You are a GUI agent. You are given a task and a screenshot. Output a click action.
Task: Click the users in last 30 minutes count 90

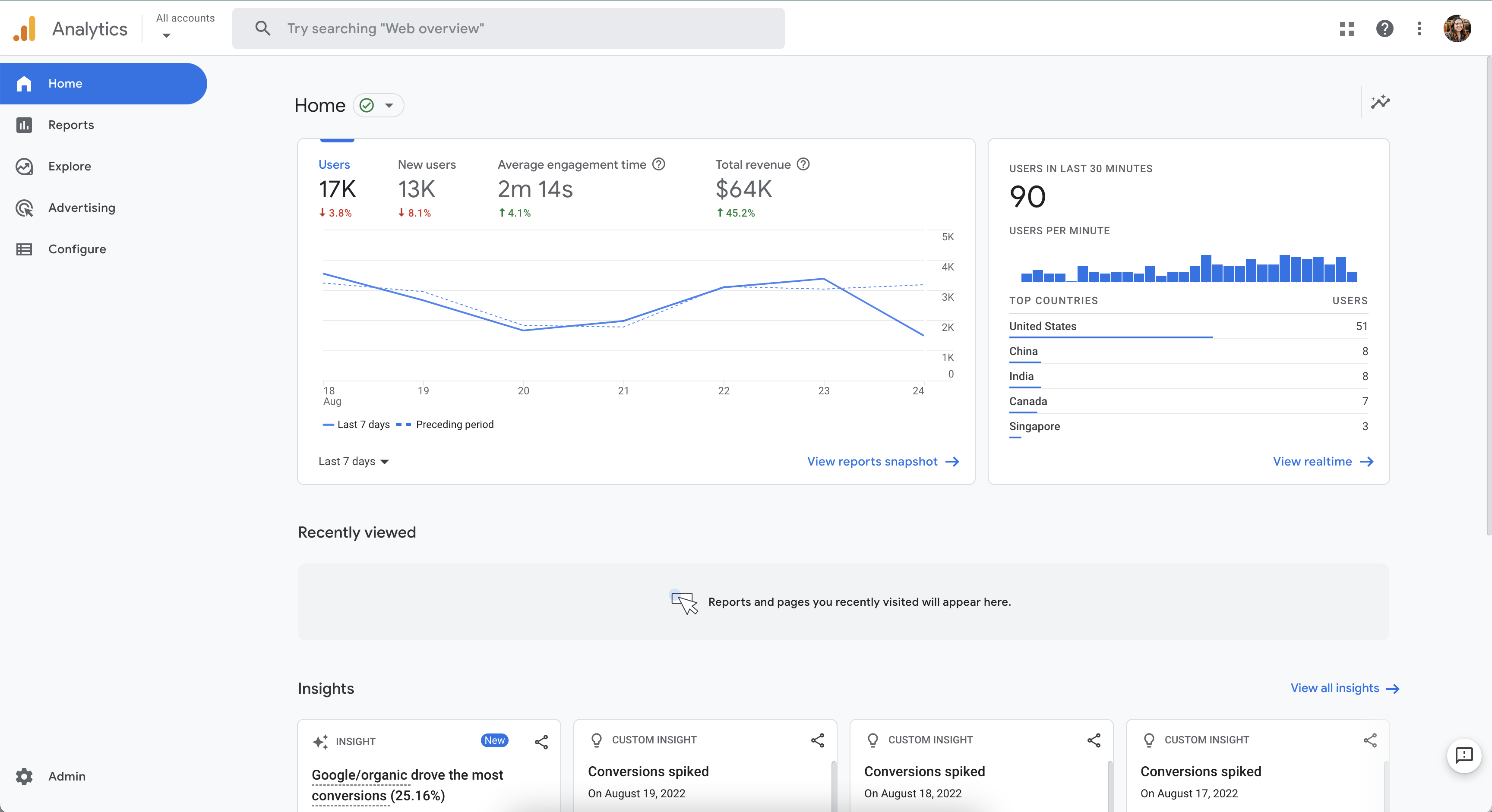click(1027, 197)
